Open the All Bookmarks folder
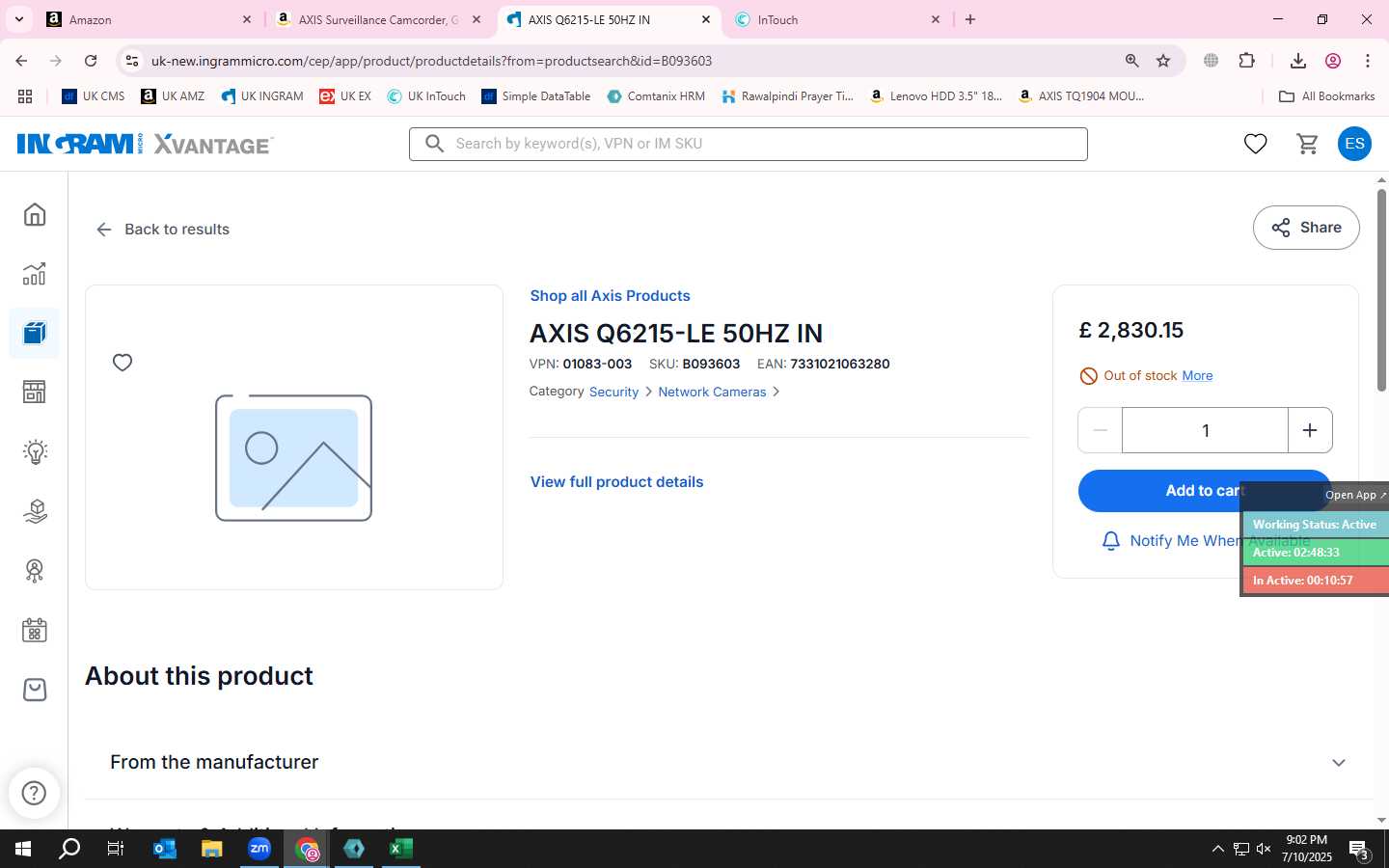 point(1326,96)
